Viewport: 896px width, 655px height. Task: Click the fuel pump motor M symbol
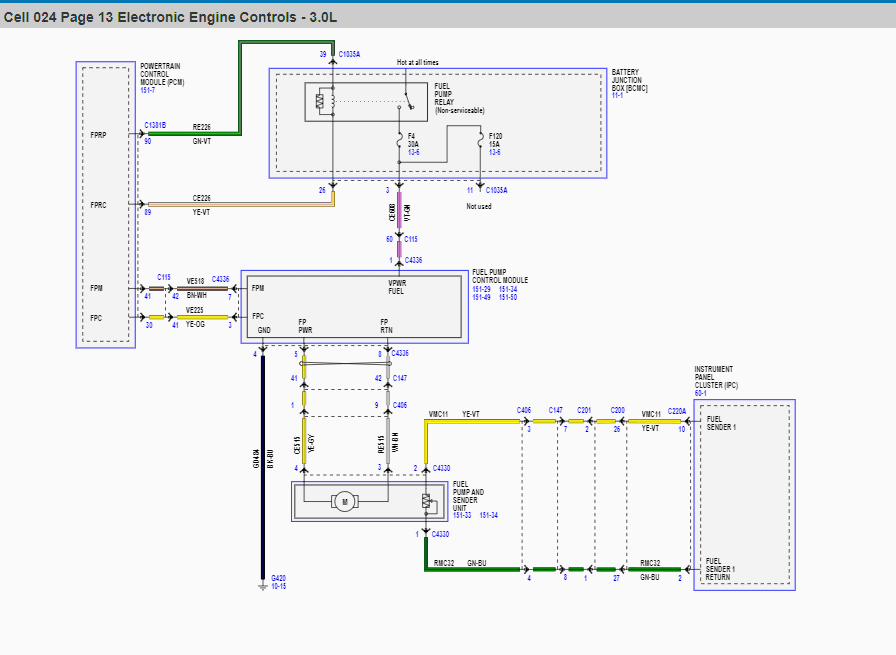pyautogui.click(x=345, y=502)
